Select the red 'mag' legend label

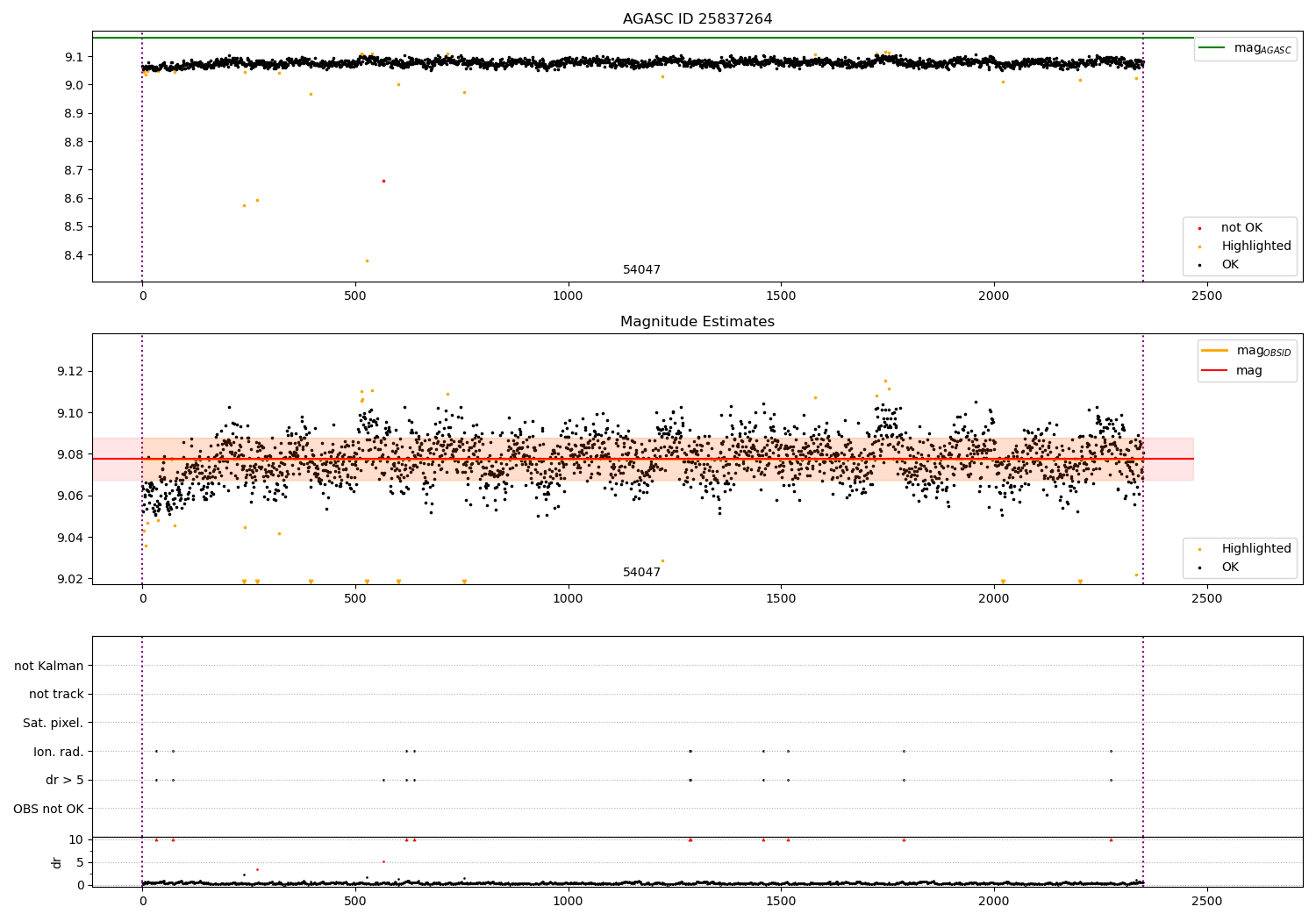[x=1249, y=371]
